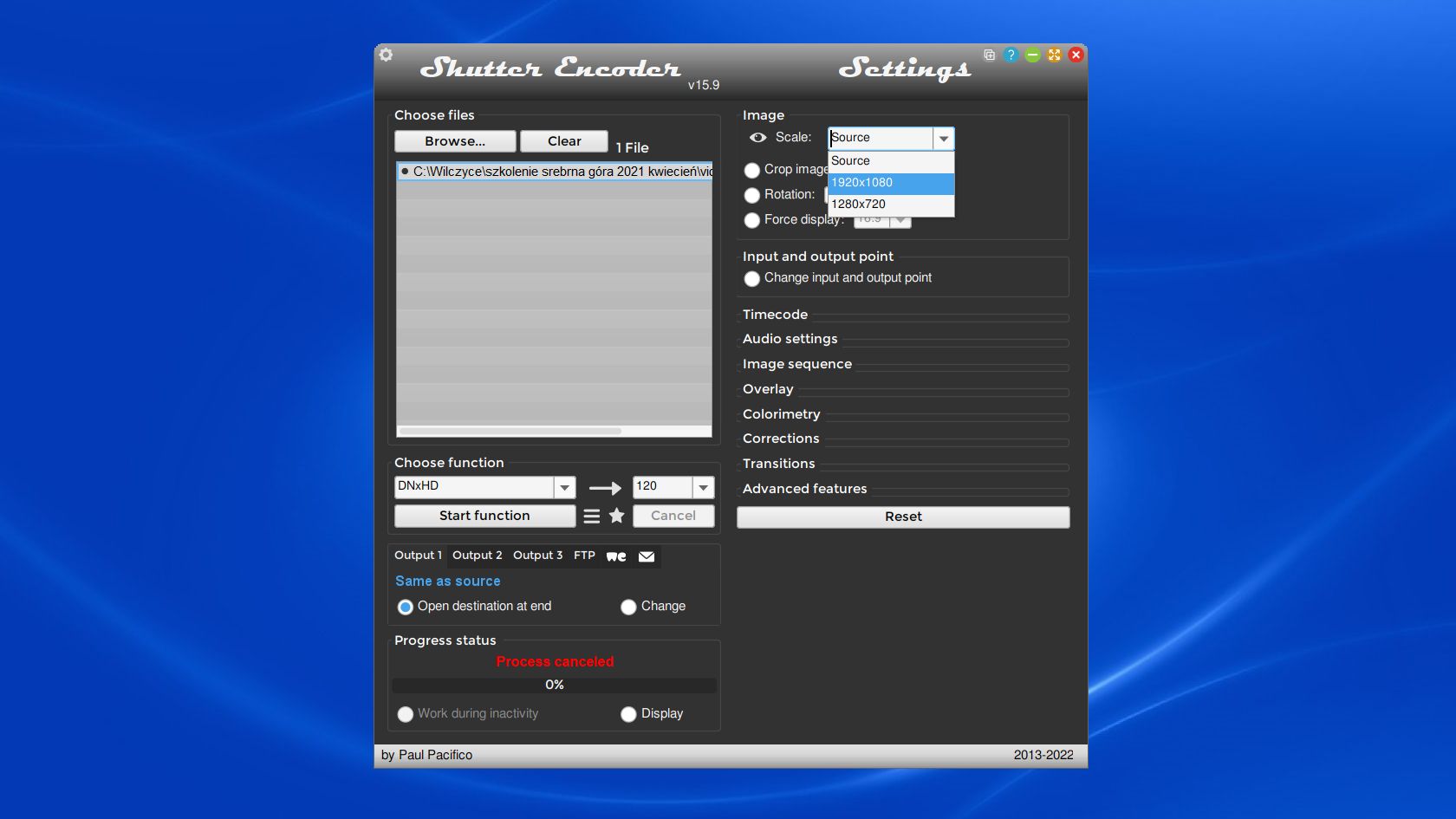Choose 1280x720 in the Scale list

pyautogui.click(x=891, y=205)
